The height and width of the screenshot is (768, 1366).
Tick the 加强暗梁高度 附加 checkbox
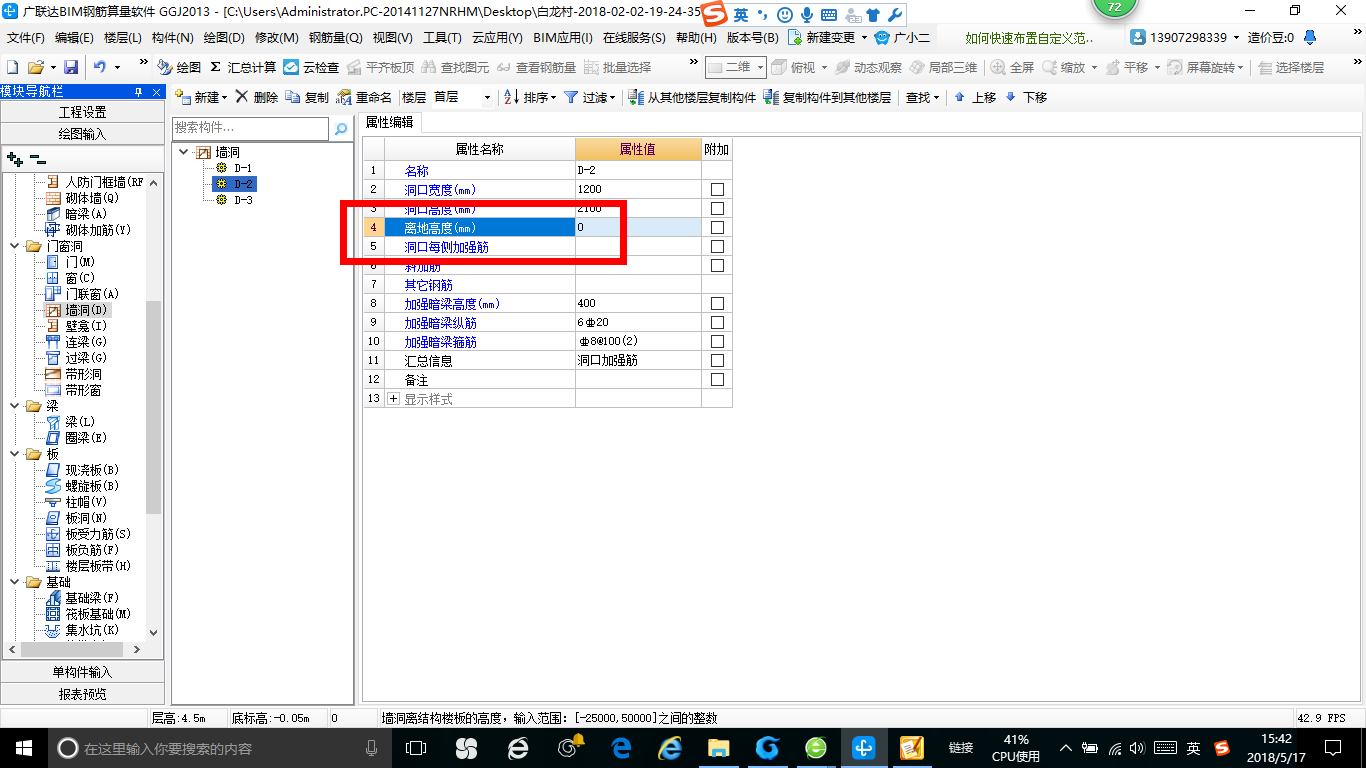pyautogui.click(x=717, y=304)
